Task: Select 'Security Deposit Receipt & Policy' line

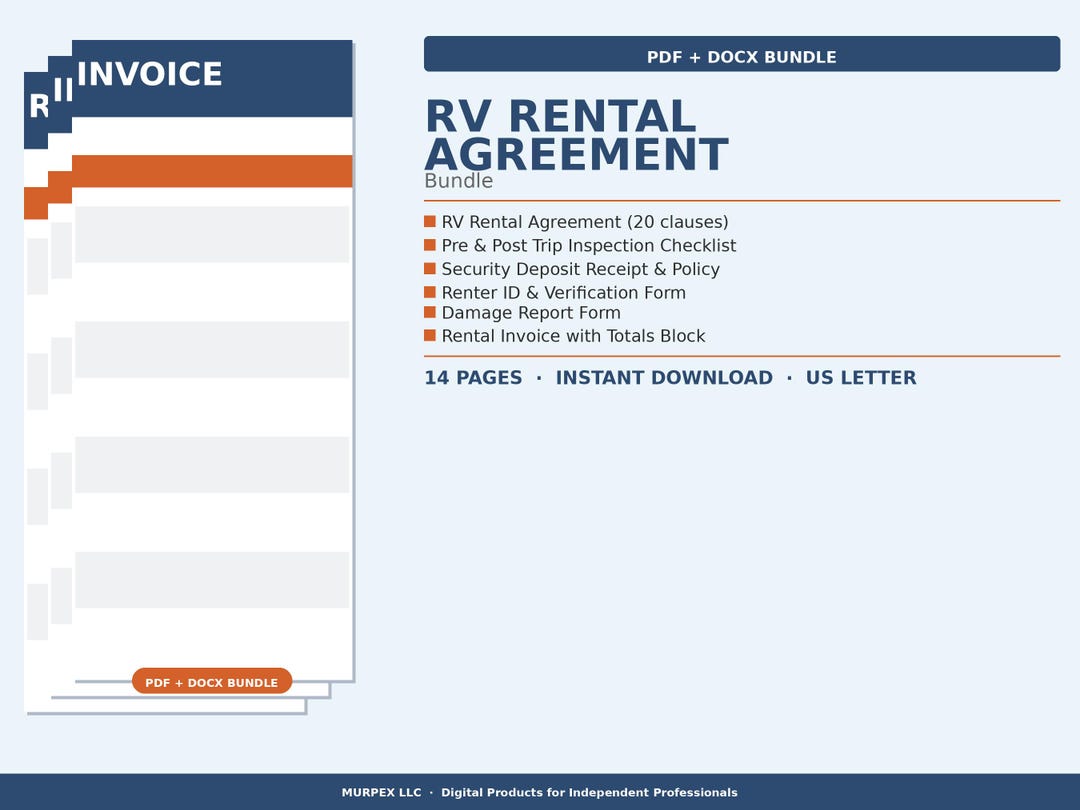Action: (581, 269)
